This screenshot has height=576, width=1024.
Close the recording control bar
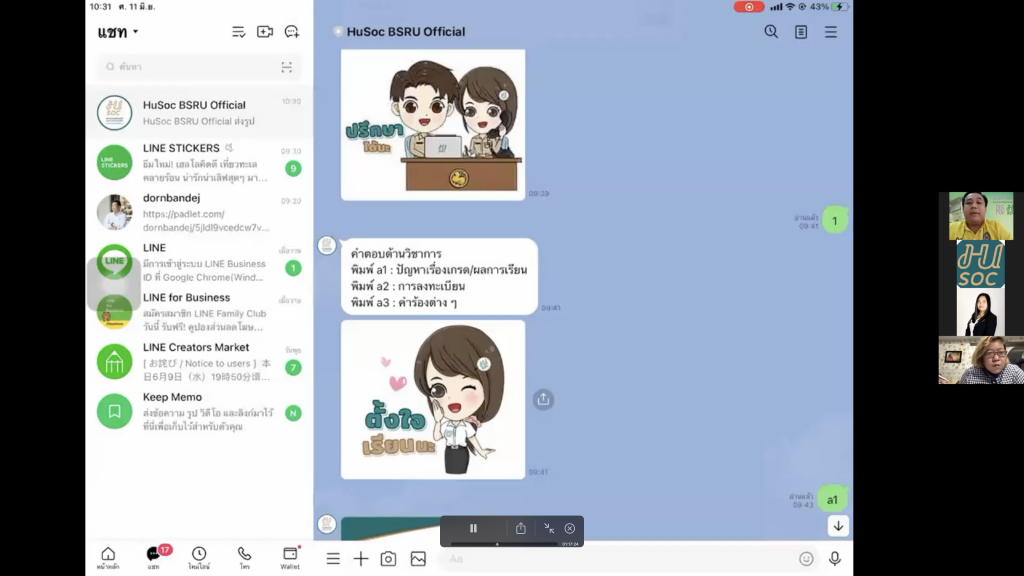click(570, 528)
